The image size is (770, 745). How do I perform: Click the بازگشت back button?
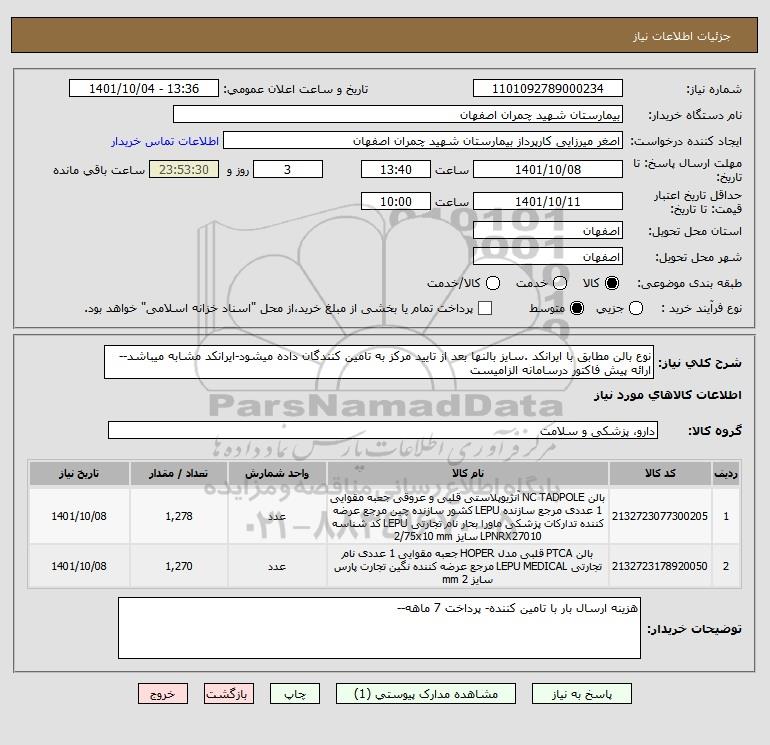click(229, 694)
